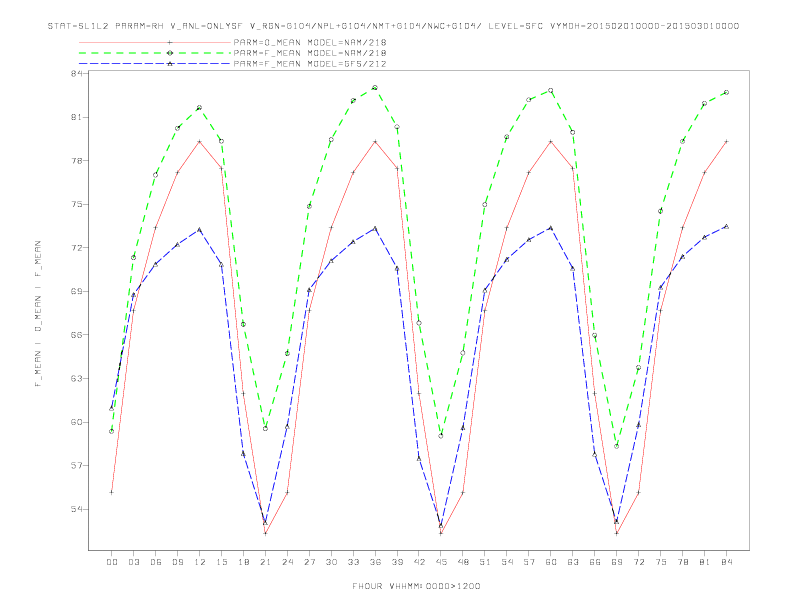Click y-axis tick label 66
The height and width of the screenshot is (612, 792).
76,335
